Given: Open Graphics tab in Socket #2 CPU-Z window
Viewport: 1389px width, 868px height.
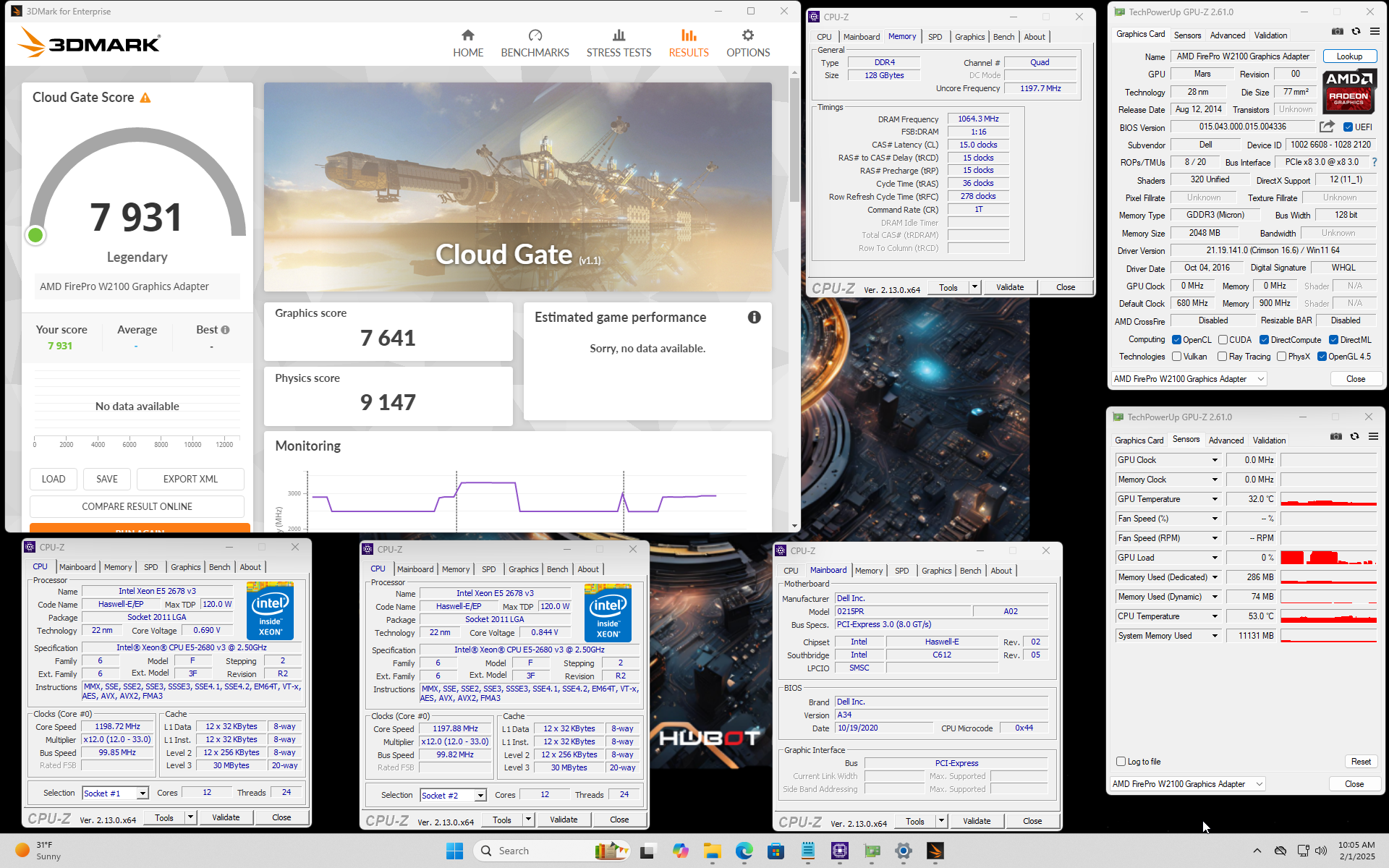Looking at the screenshot, I should coord(523,569).
